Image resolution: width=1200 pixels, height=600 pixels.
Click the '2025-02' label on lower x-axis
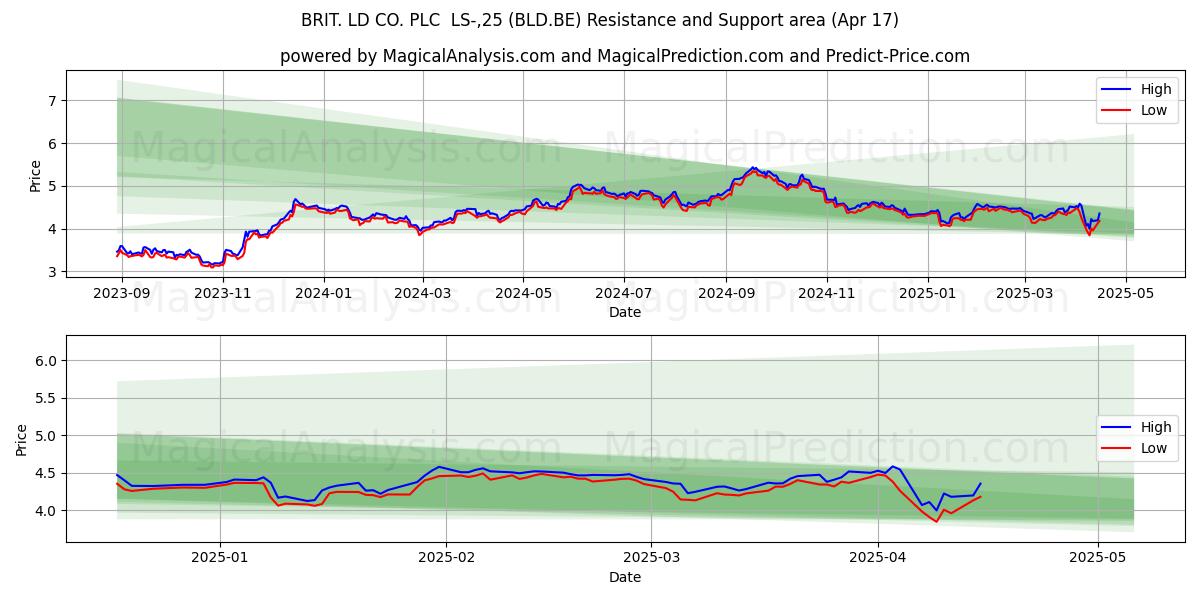coord(446,559)
